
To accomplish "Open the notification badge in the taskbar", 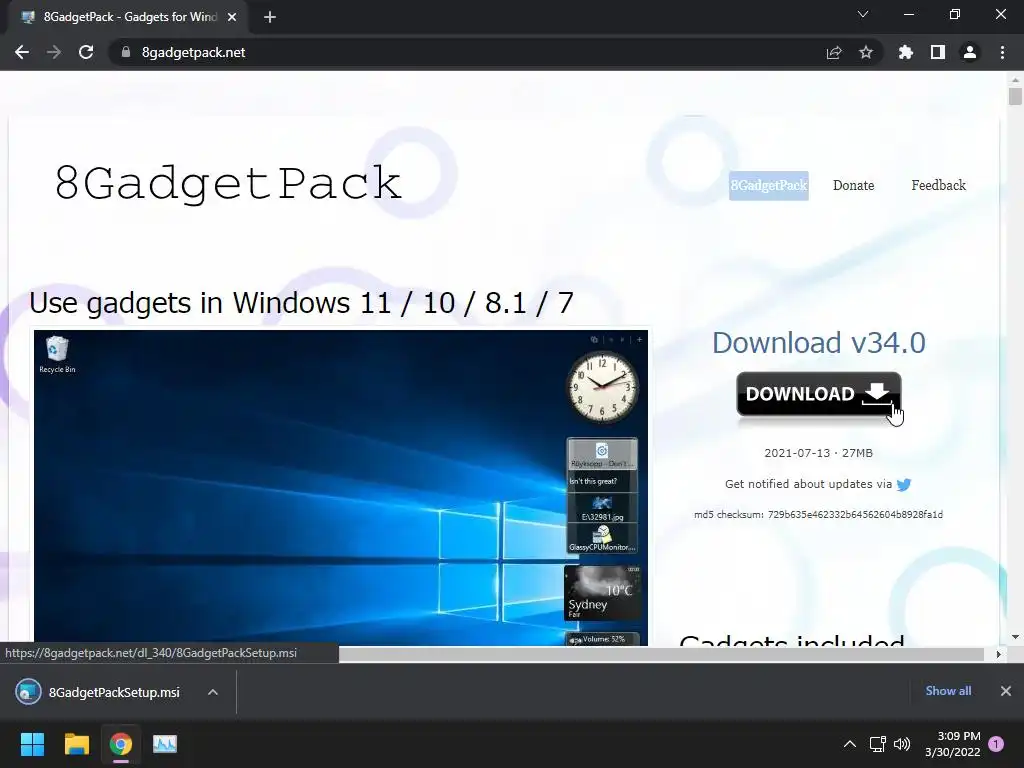I will (x=996, y=744).
